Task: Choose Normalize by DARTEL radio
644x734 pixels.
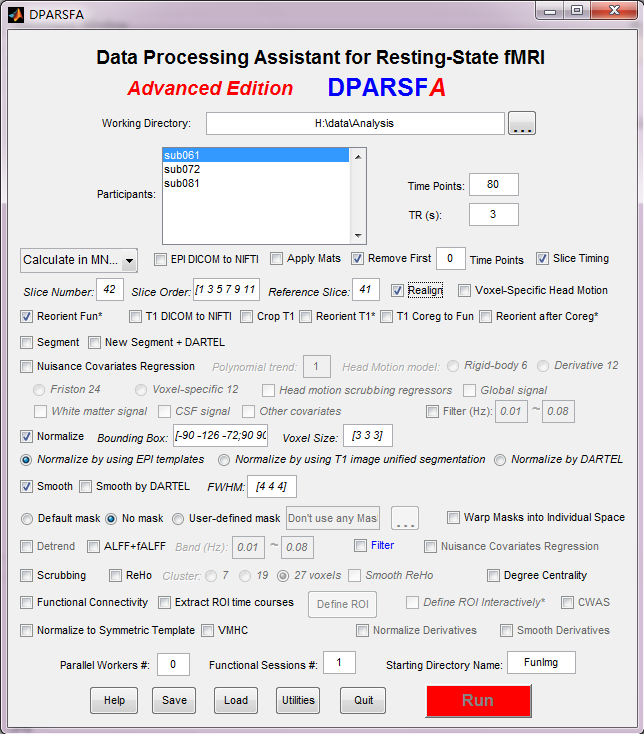Action: point(500,460)
